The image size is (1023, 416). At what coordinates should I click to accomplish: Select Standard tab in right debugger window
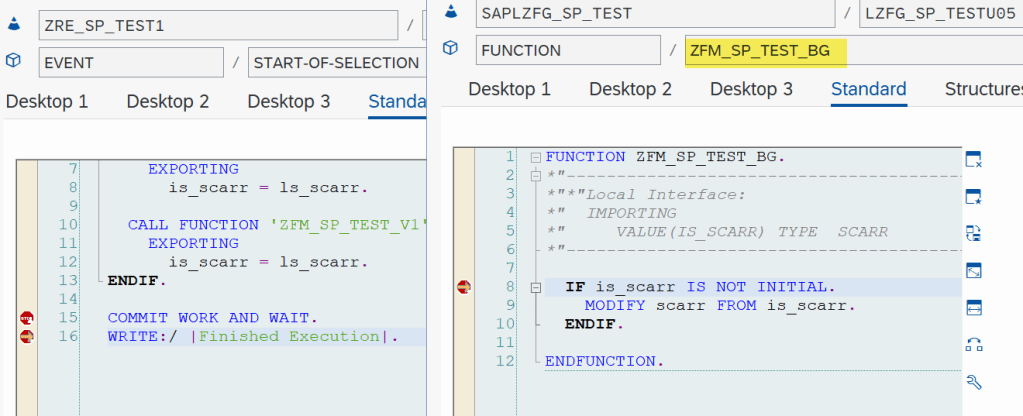click(x=869, y=89)
